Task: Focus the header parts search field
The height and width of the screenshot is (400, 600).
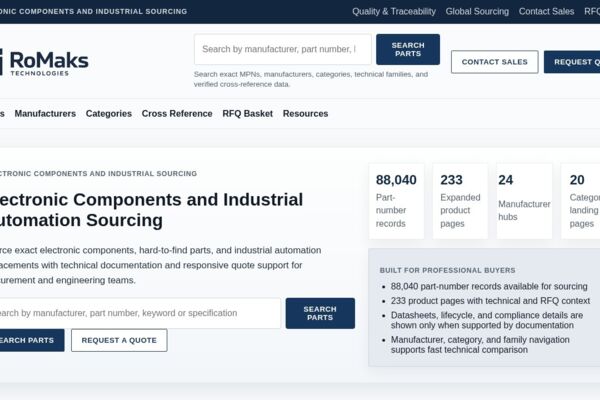Action: pyautogui.click(x=283, y=49)
